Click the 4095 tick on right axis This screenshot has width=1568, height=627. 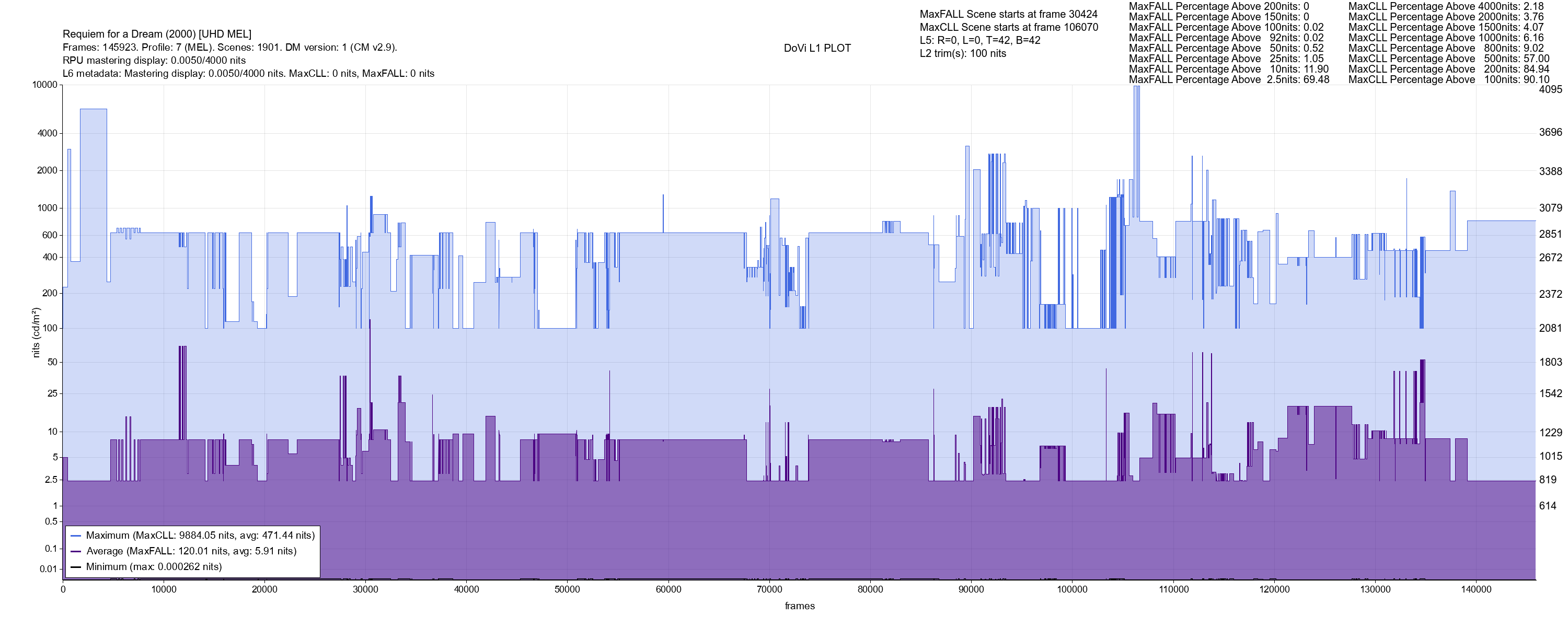1550,89
